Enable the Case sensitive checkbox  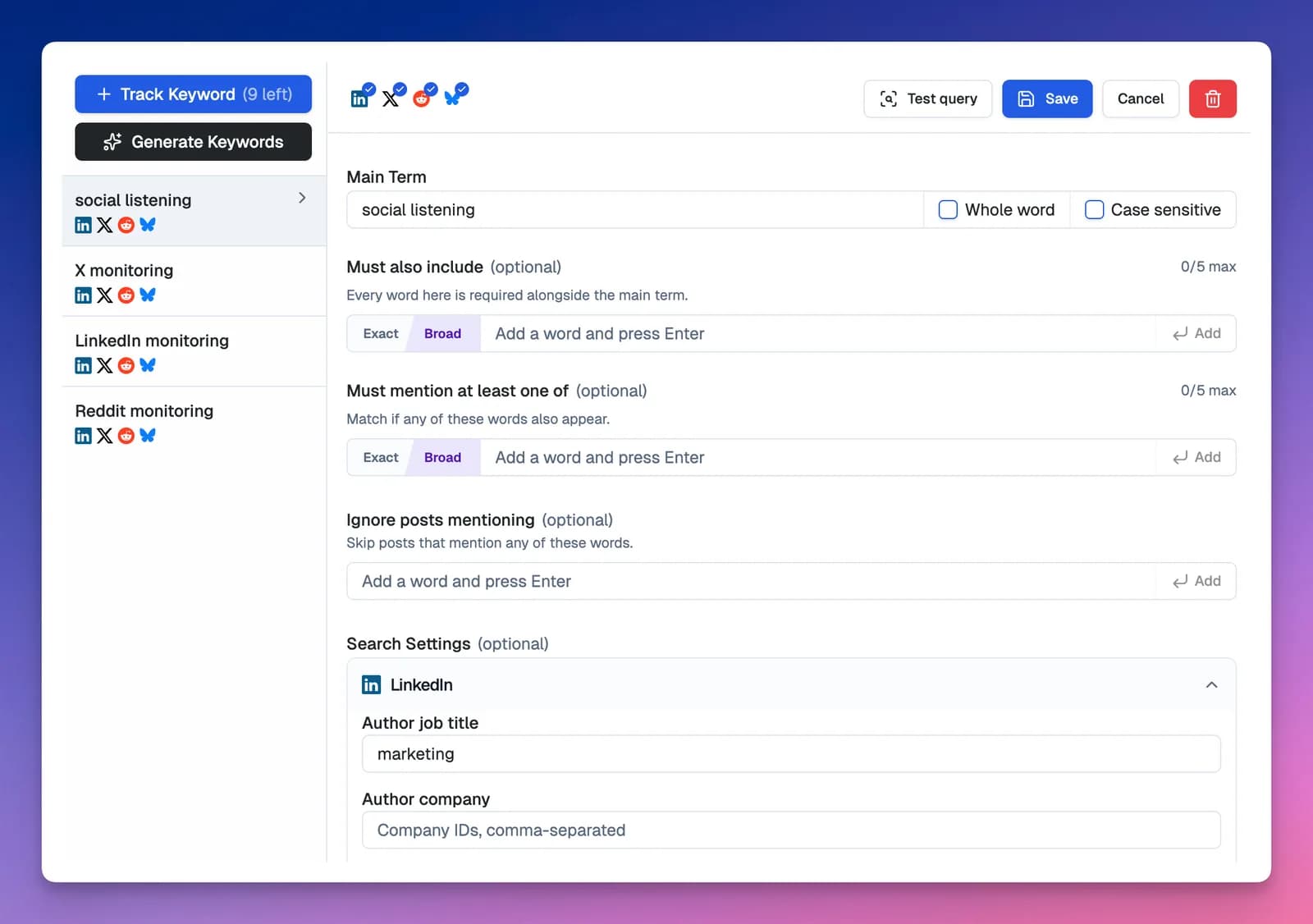pyautogui.click(x=1094, y=210)
